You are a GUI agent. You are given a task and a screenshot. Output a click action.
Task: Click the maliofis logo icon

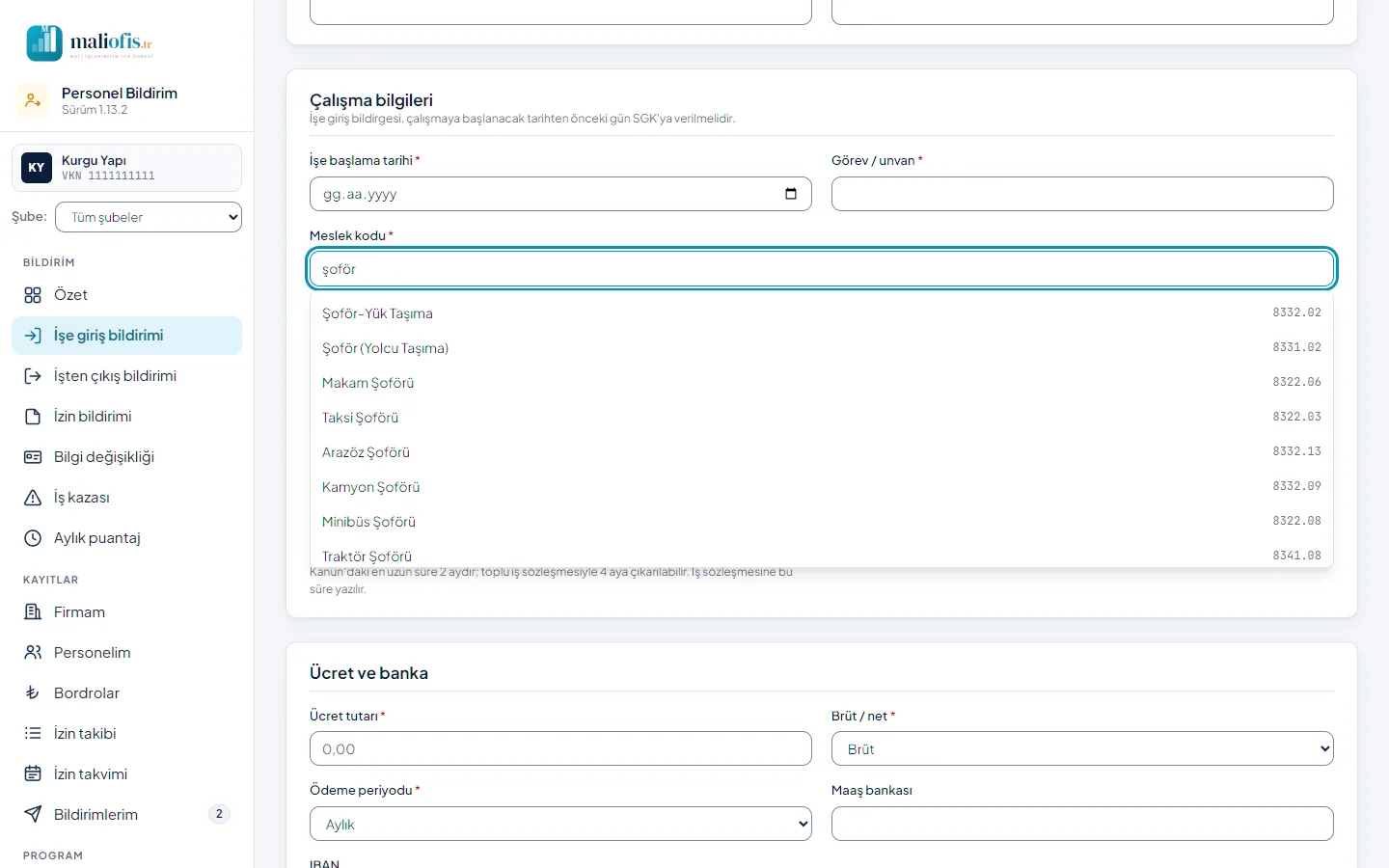[44, 43]
